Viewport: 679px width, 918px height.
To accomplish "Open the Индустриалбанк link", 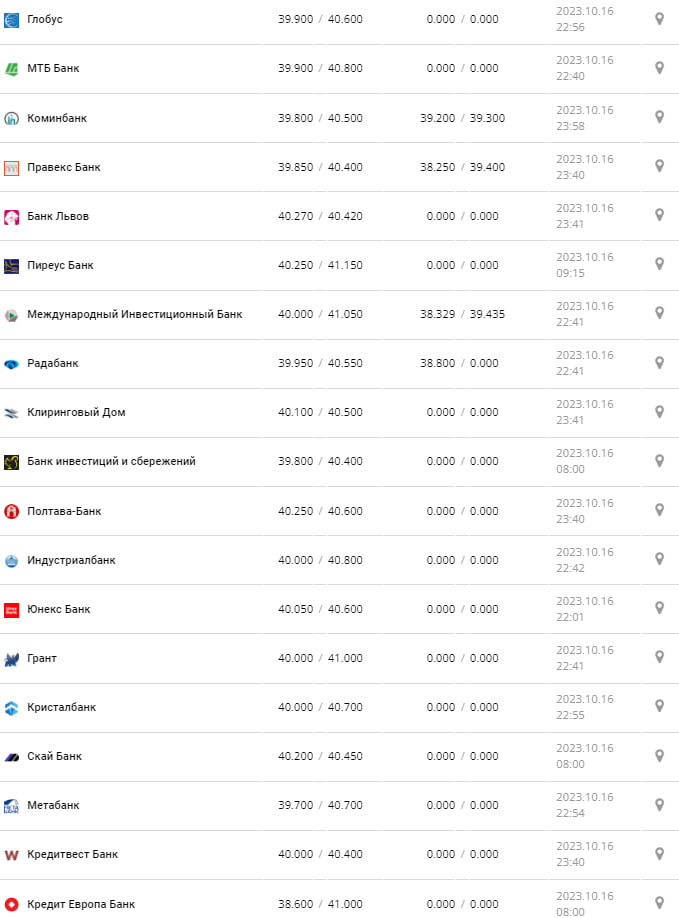I will click(x=71, y=560).
